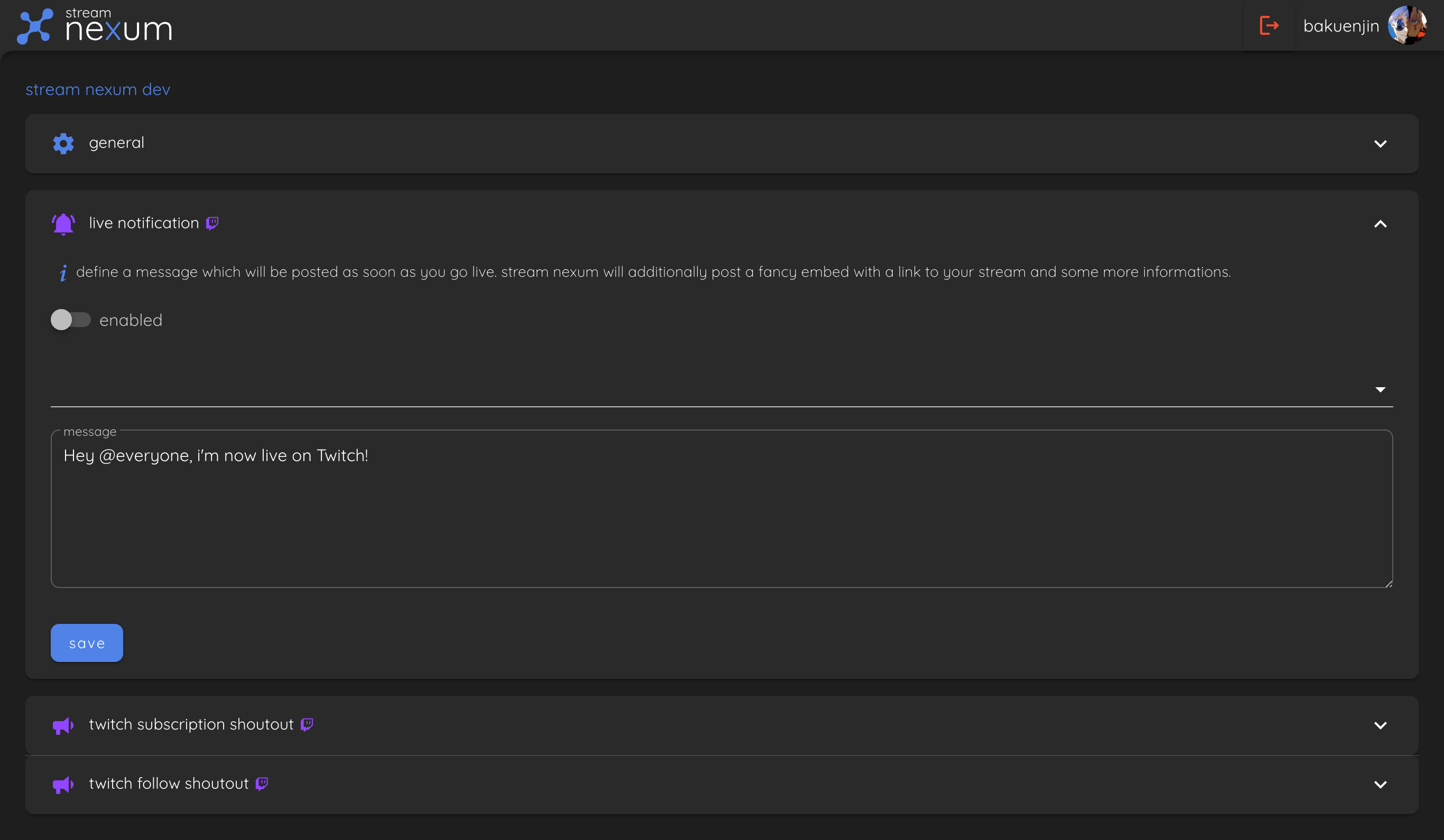Open the channel selection dropdown arrow
This screenshot has width=1444, height=840.
pyautogui.click(x=1380, y=389)
